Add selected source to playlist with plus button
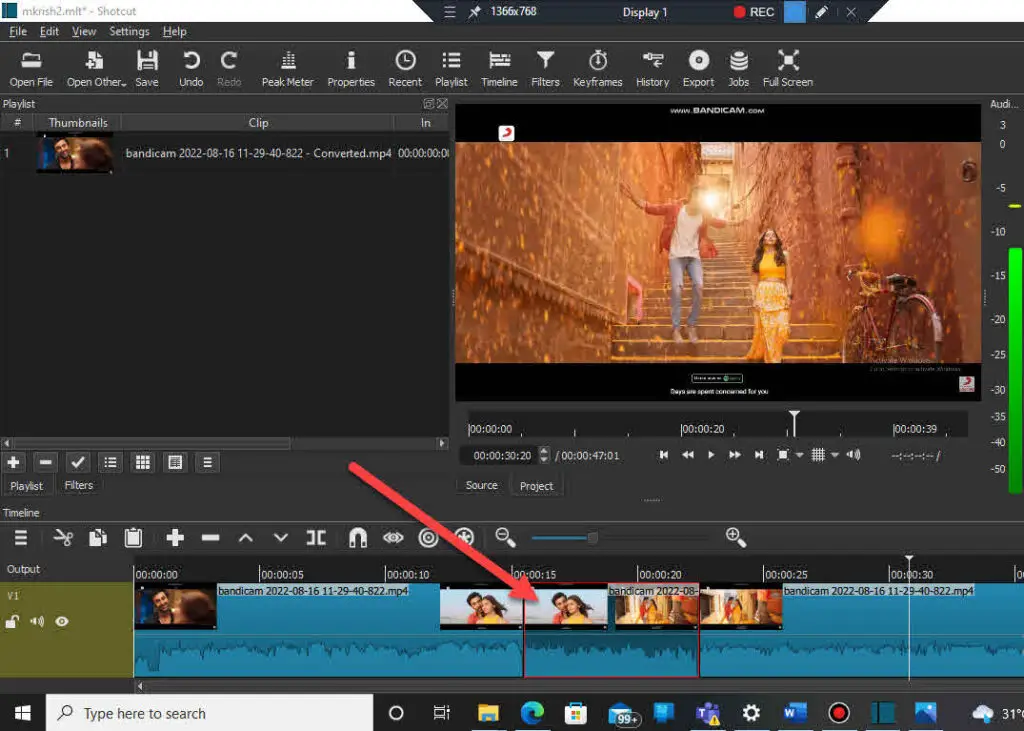1024x731 pixels. (13, 463)
